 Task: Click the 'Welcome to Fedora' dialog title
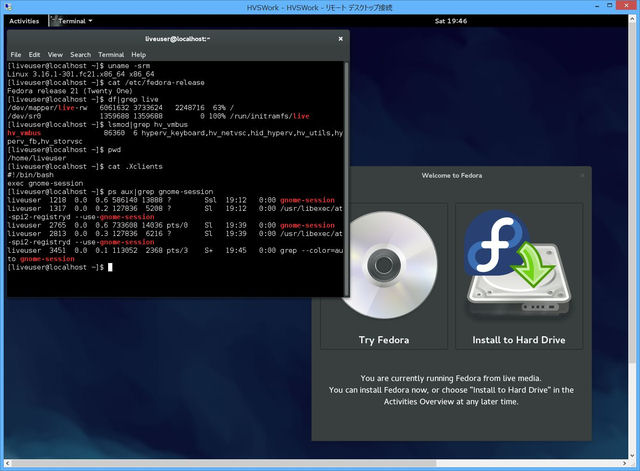[x=452, y=176]
